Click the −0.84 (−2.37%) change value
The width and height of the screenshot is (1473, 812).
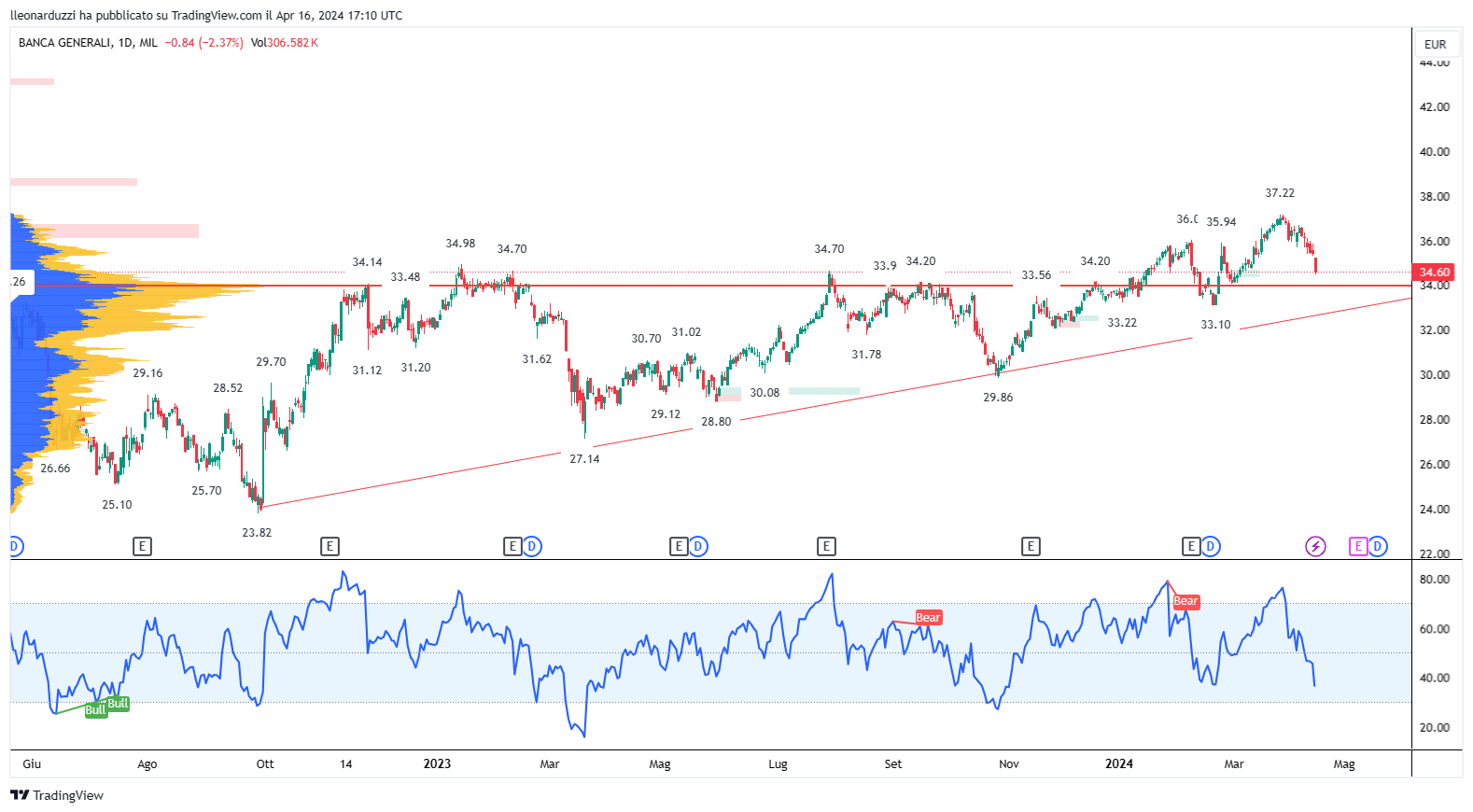click(x=203, y=43)
